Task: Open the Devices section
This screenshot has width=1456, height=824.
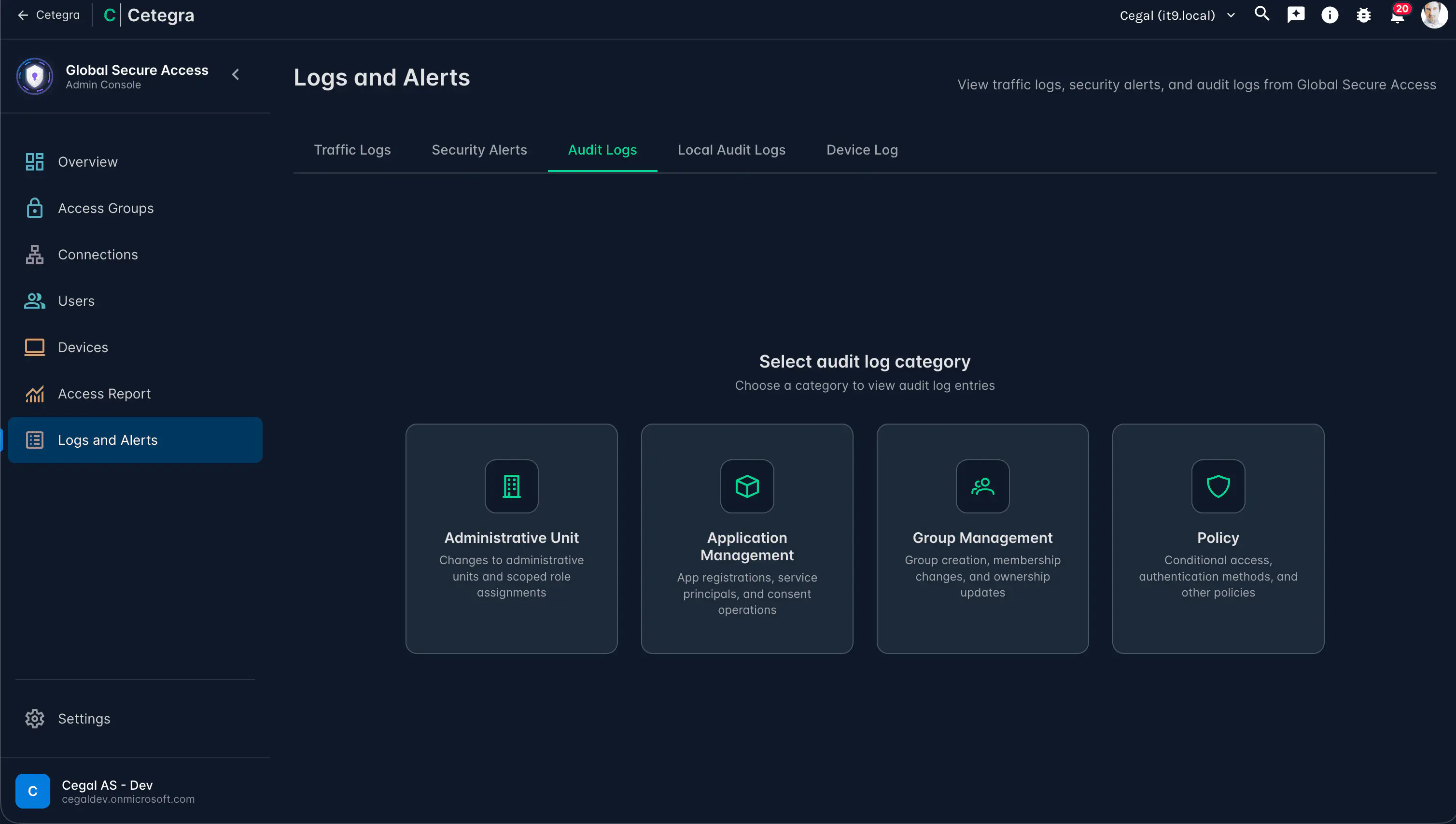Action: (x=135, y=347)
